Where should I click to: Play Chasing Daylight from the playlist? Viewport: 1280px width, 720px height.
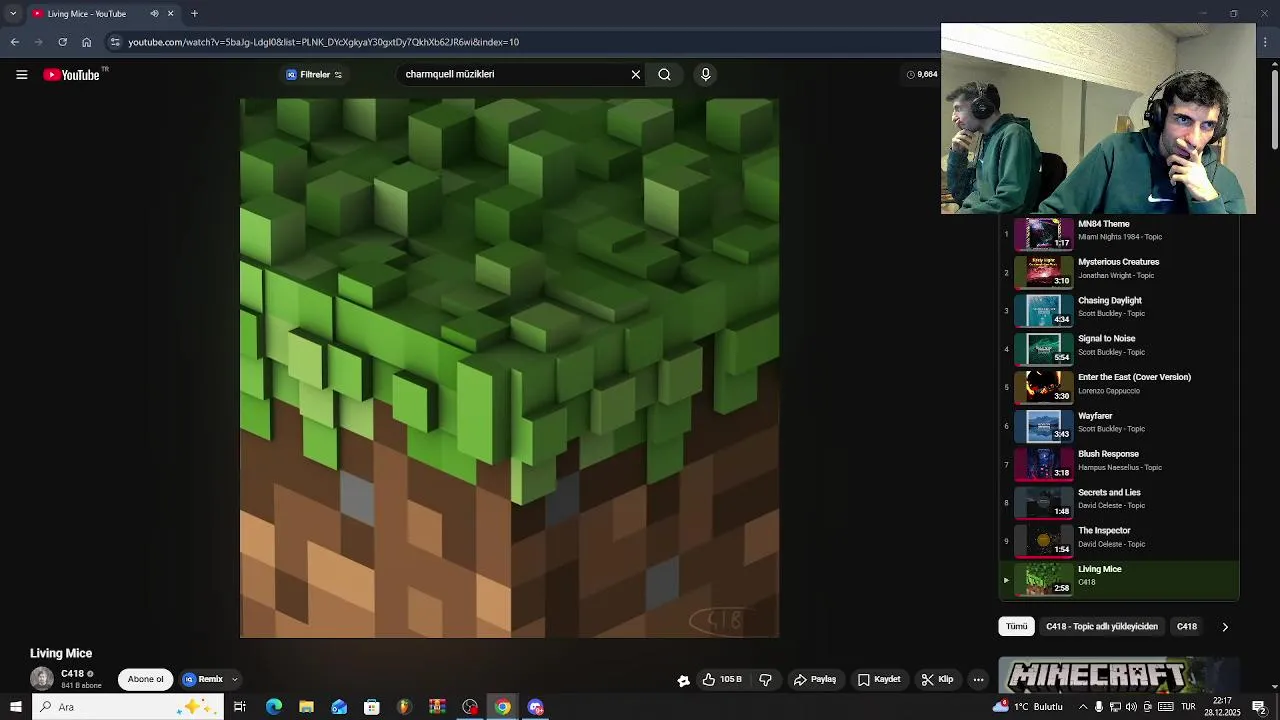[1119, 310]
